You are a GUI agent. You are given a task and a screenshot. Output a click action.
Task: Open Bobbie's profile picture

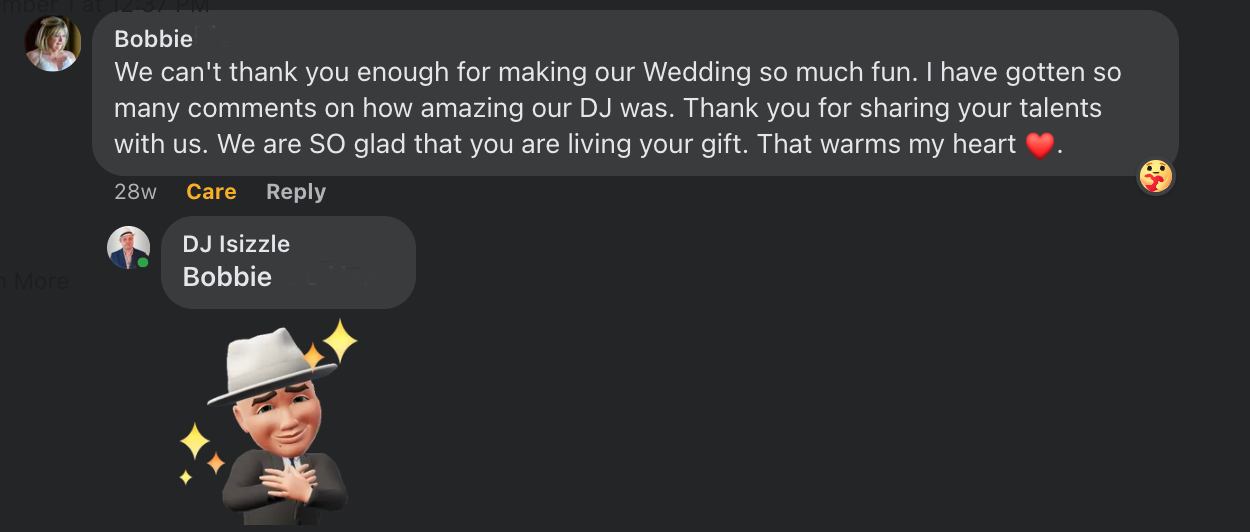(52, 44)
